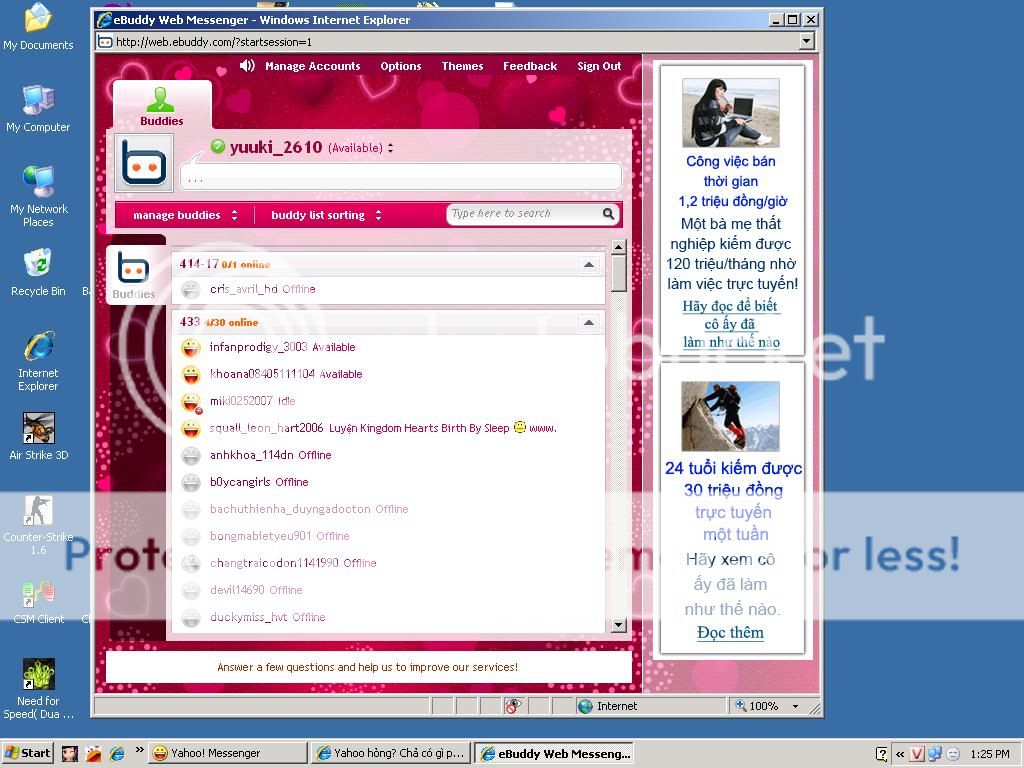Open the Buddies tab at top

161,106
